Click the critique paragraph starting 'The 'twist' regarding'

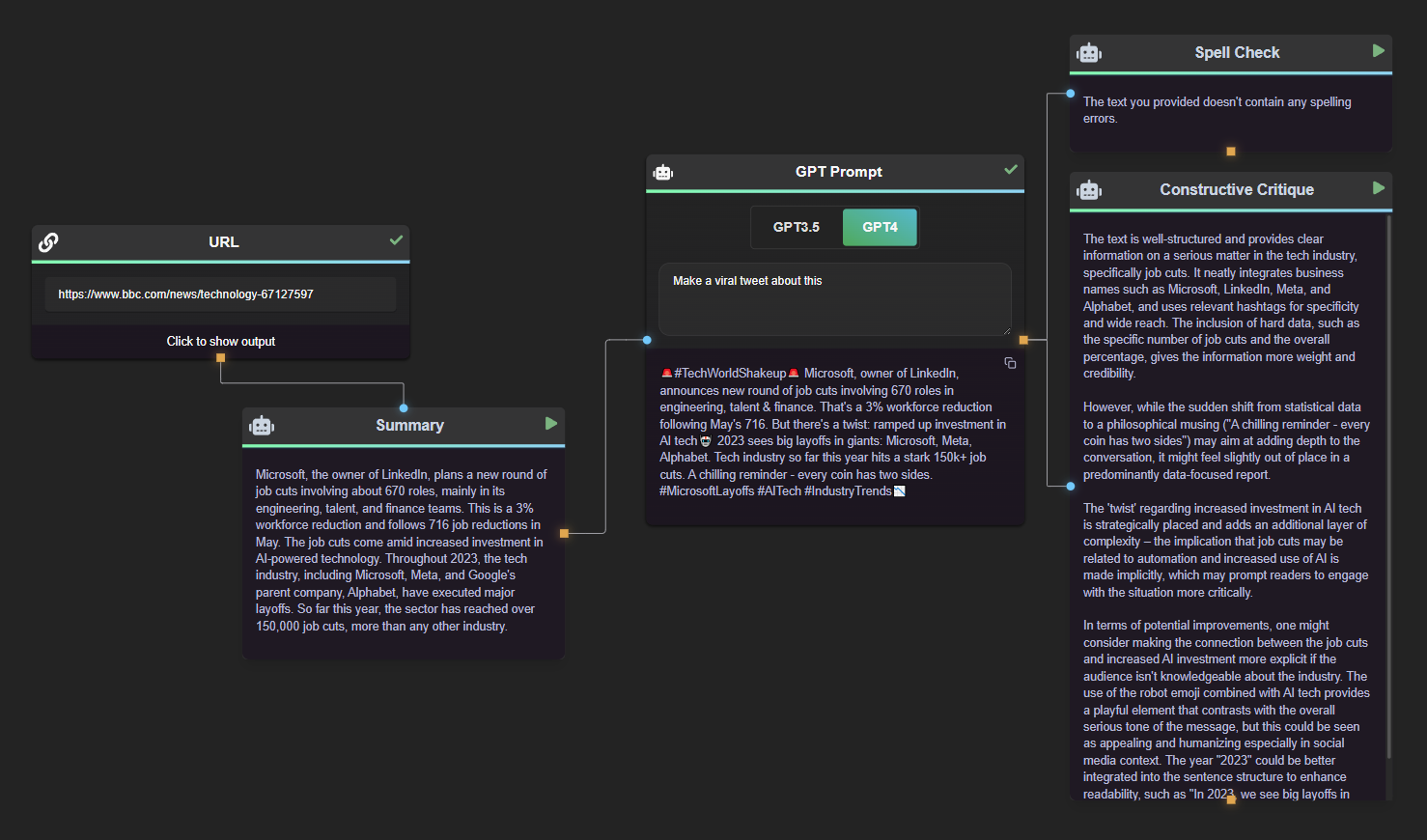pyautogui.click(x=1225, y=550)
